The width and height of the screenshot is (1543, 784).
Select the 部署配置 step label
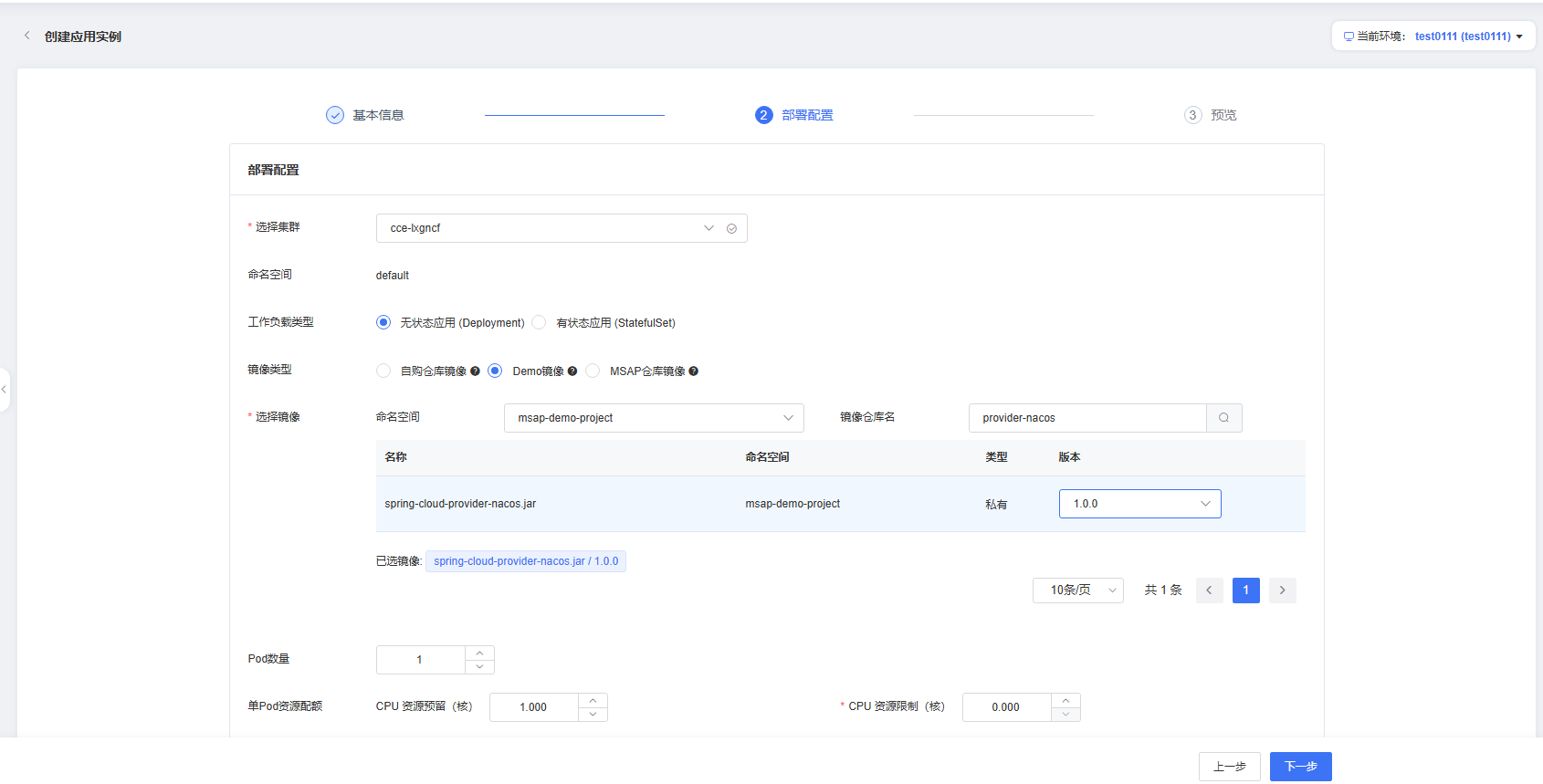[807, 115]
